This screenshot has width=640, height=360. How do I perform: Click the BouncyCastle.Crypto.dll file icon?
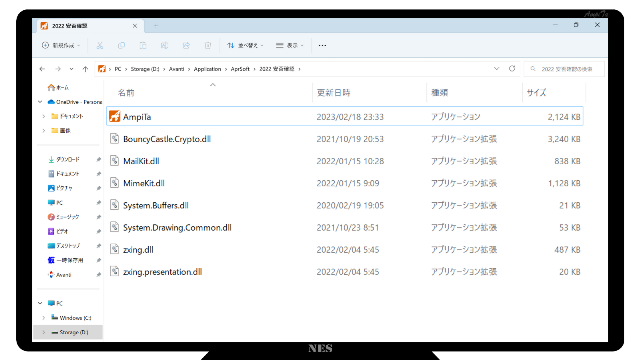115,139
